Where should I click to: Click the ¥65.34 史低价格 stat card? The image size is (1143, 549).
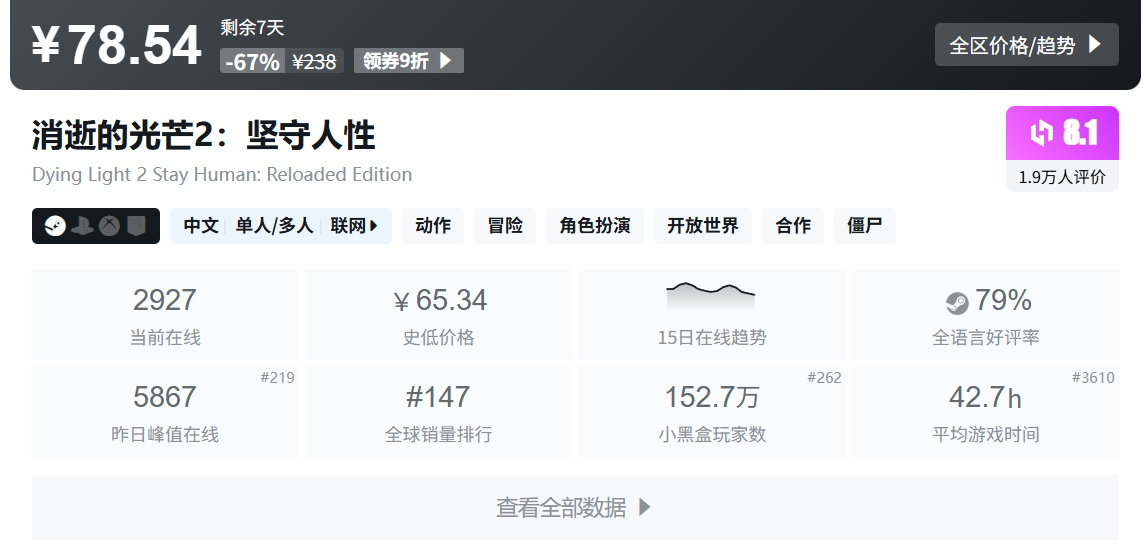(439, 315)
